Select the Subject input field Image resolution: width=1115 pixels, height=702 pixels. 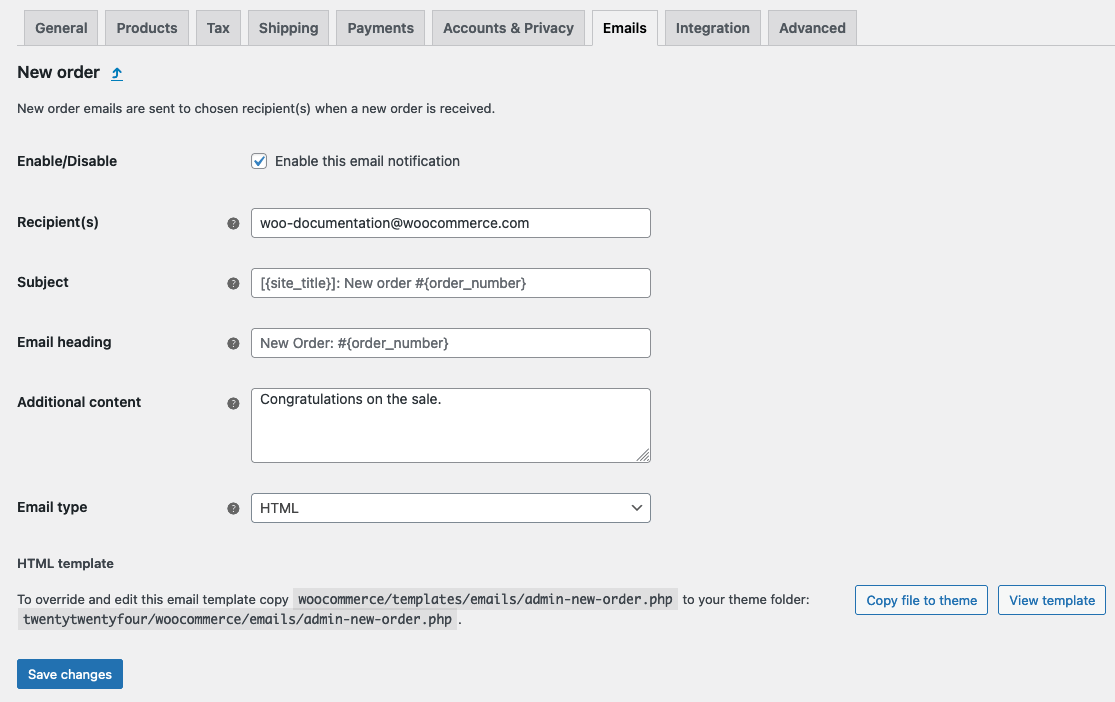tap(450, 283)
